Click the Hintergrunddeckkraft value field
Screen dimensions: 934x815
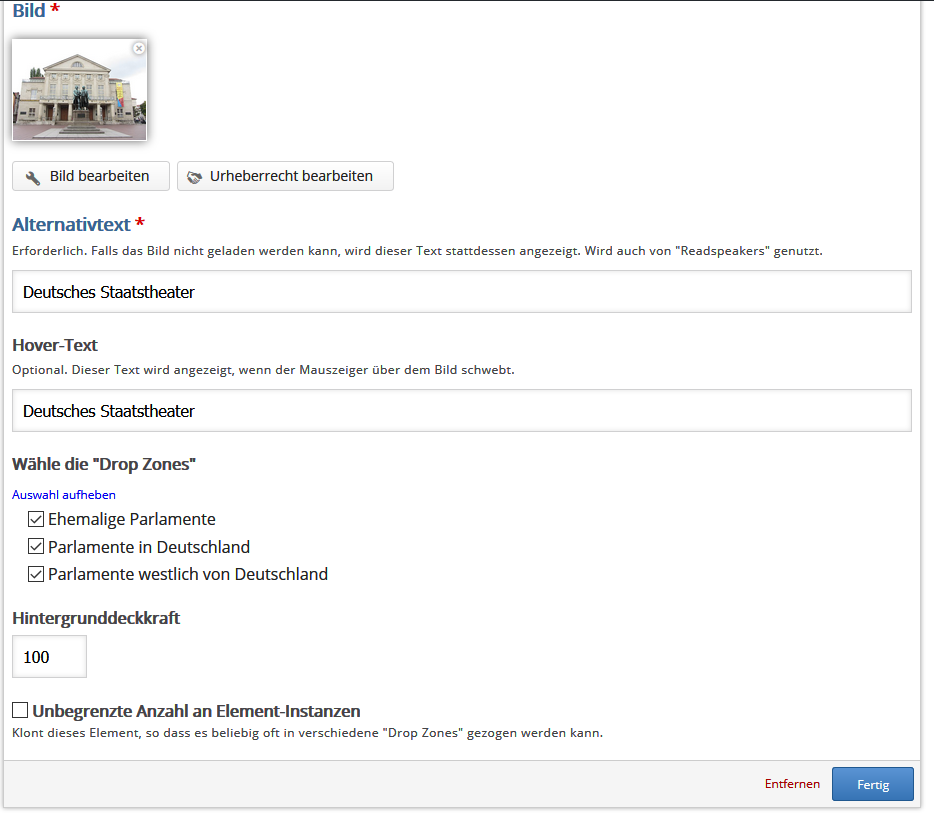[x=49, y=657]
